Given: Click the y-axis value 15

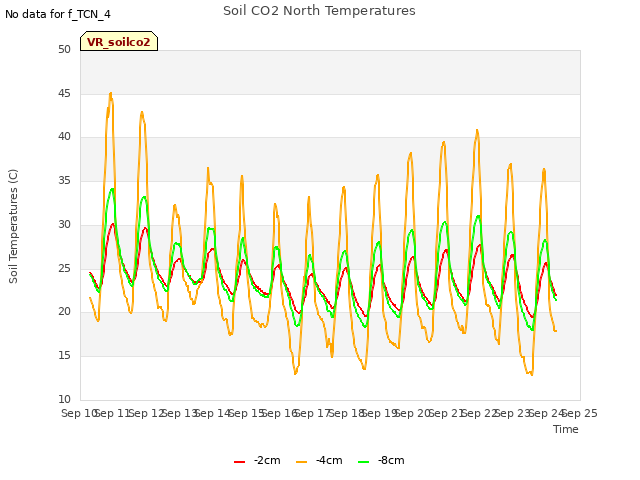Looking at the screenshot, I should click(x=64, y=356).
